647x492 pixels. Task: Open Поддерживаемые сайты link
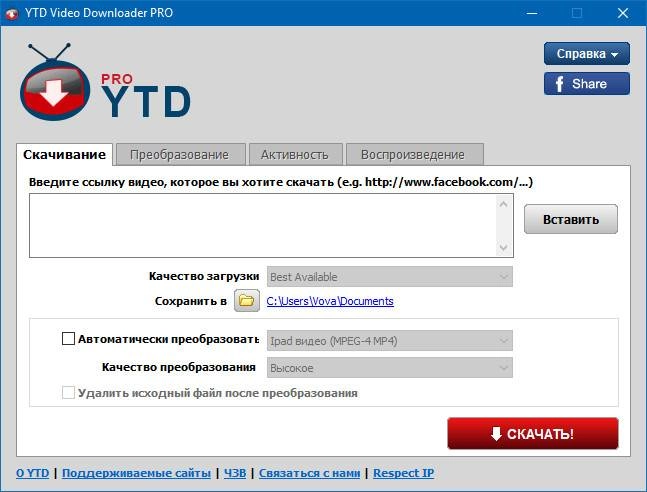(x=136, y=473)
